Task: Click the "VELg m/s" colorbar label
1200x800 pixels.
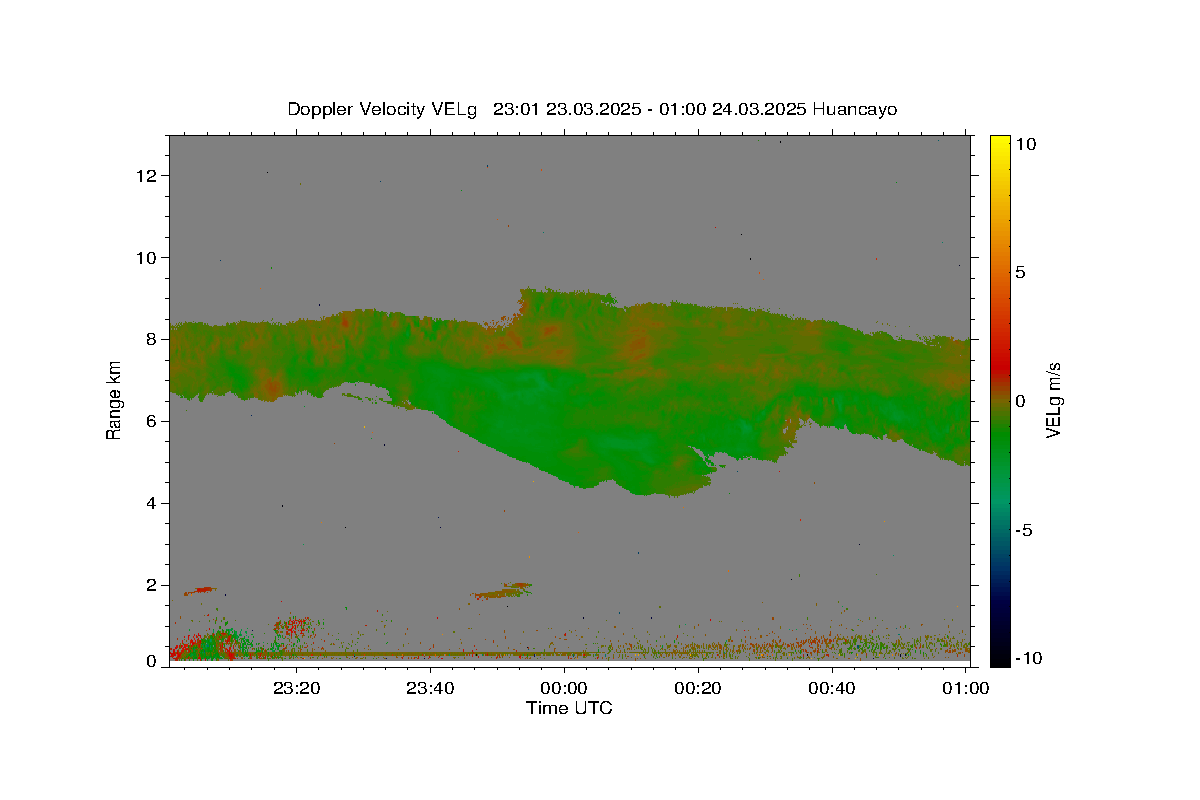Action: coord(1053,400)
